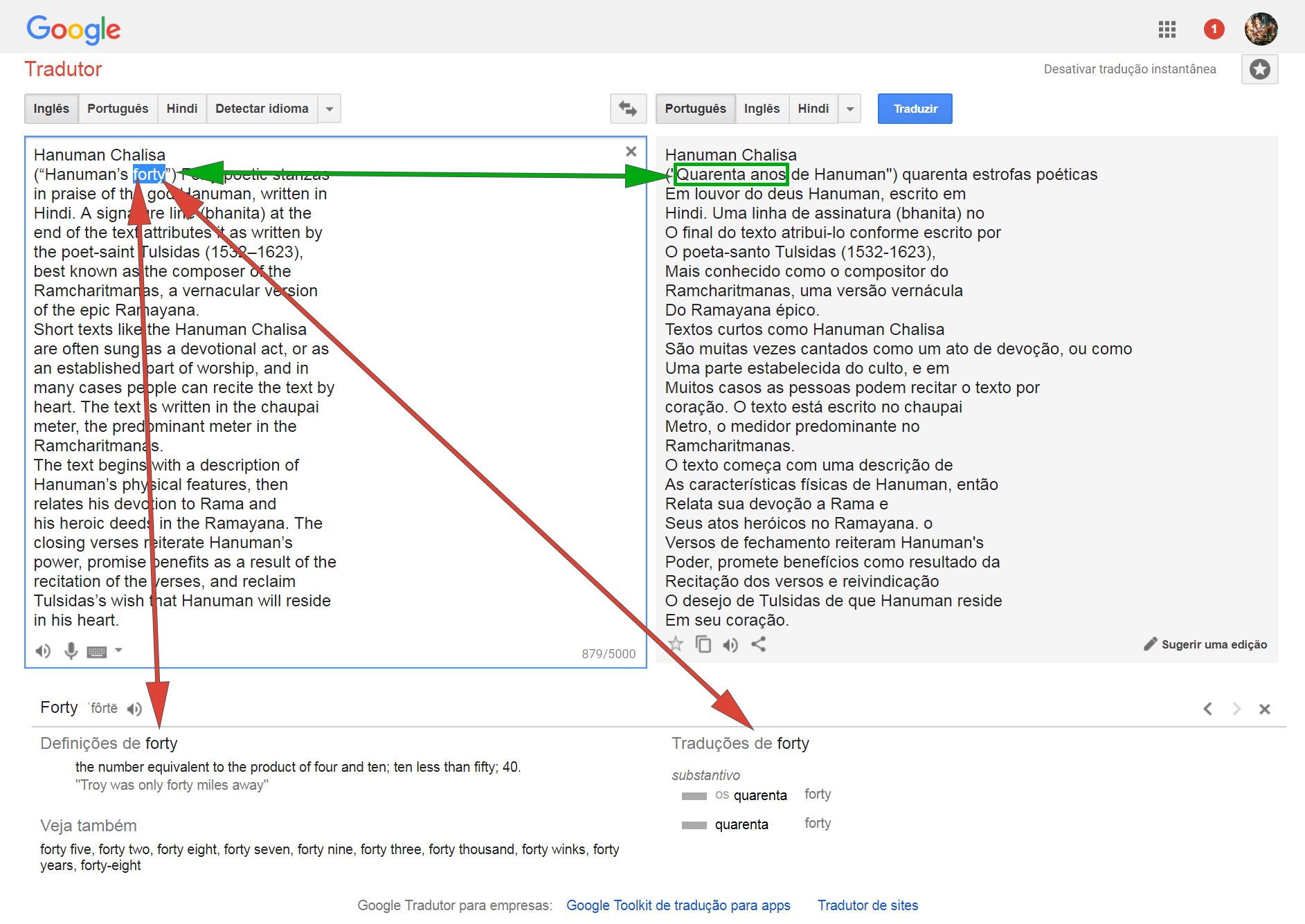
Task: Expand the target language dropdown arrow
Action: 849,109
